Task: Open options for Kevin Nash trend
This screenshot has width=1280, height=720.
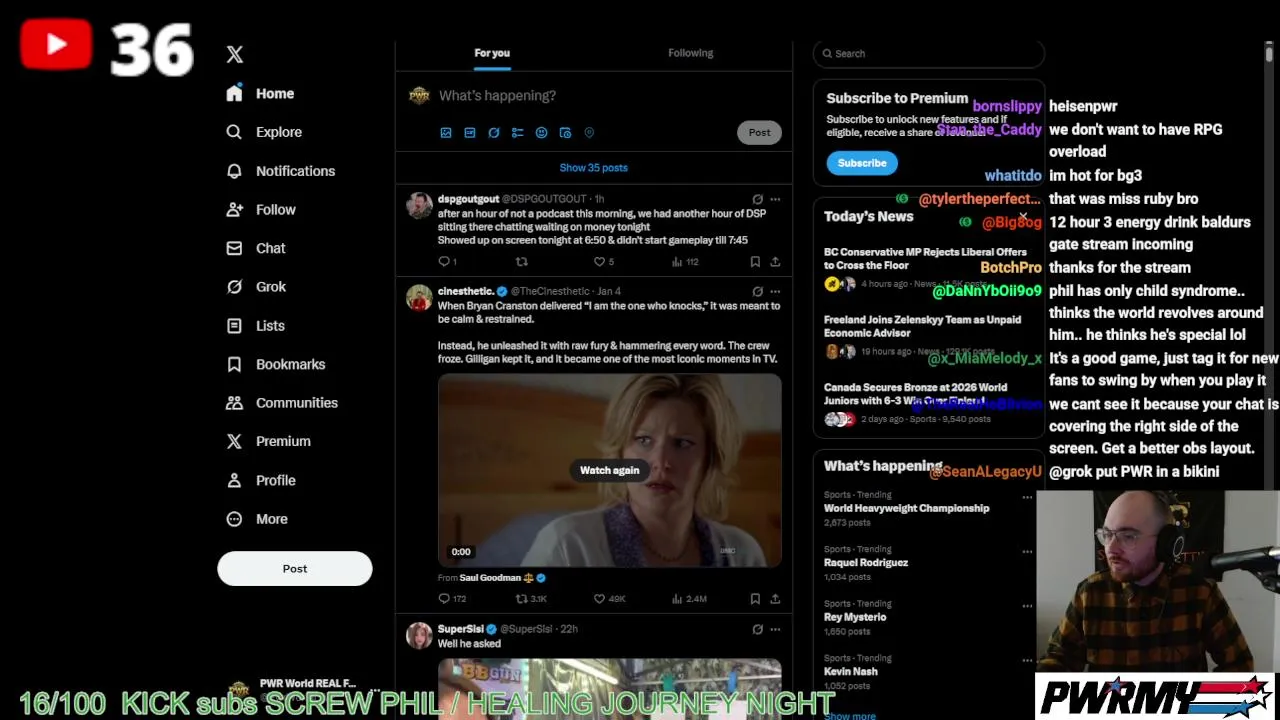Action: pyautogui.click(x=1027, y=660)
